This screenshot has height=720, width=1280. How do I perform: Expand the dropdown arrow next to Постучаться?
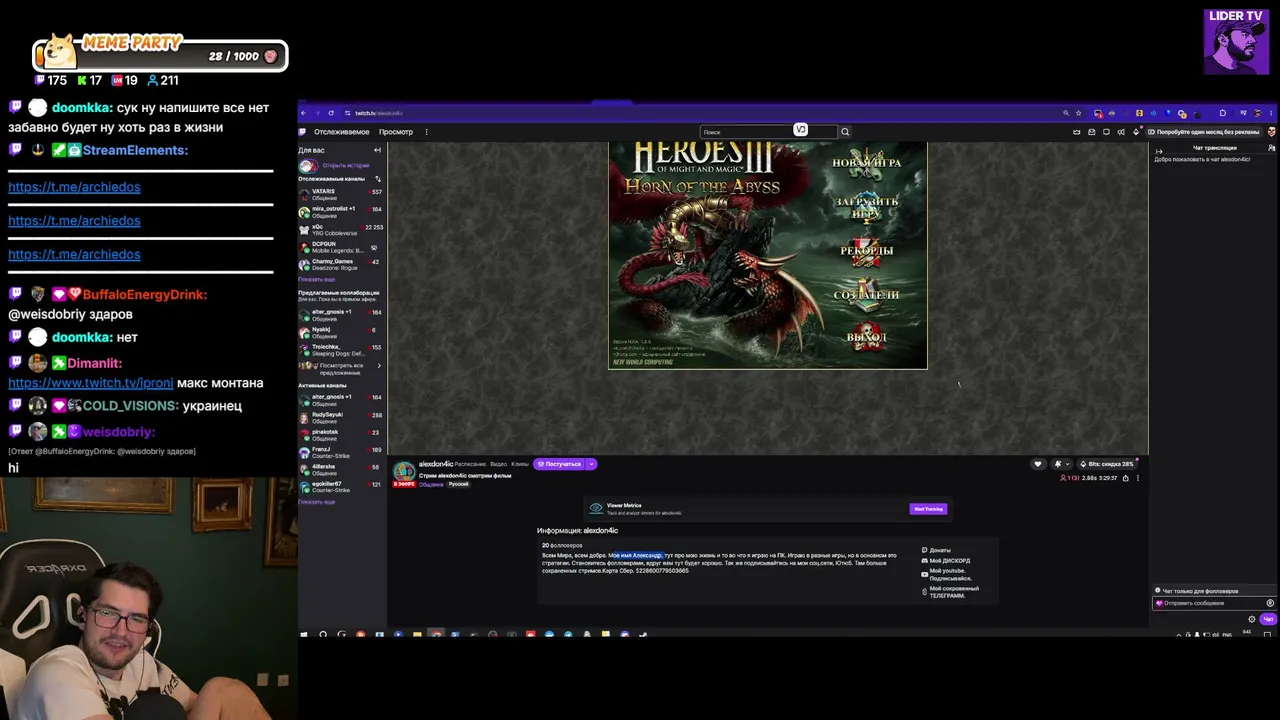pos(591,464)
